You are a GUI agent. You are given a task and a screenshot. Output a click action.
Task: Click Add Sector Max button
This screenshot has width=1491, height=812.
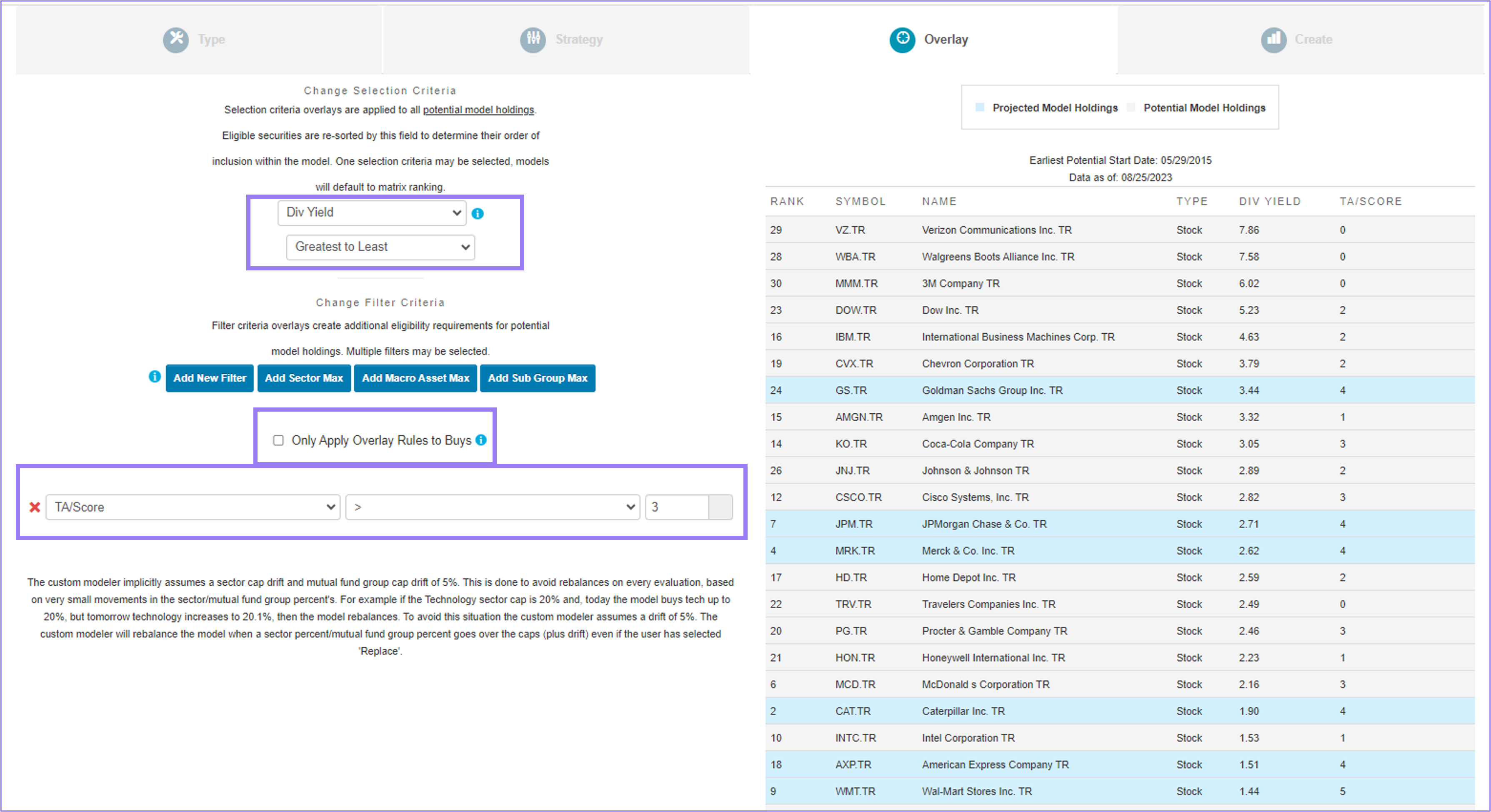pos(304,378)
